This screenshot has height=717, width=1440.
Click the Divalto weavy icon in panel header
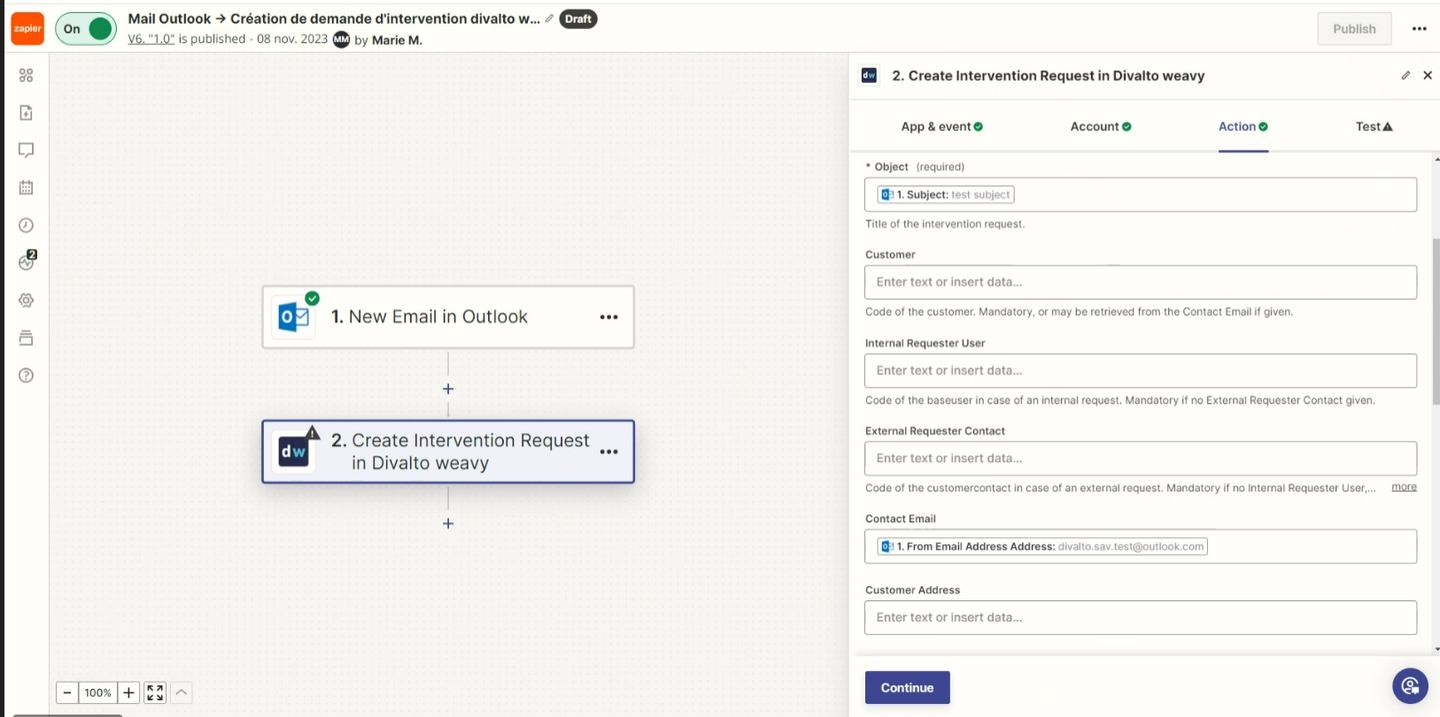(869, 75)
